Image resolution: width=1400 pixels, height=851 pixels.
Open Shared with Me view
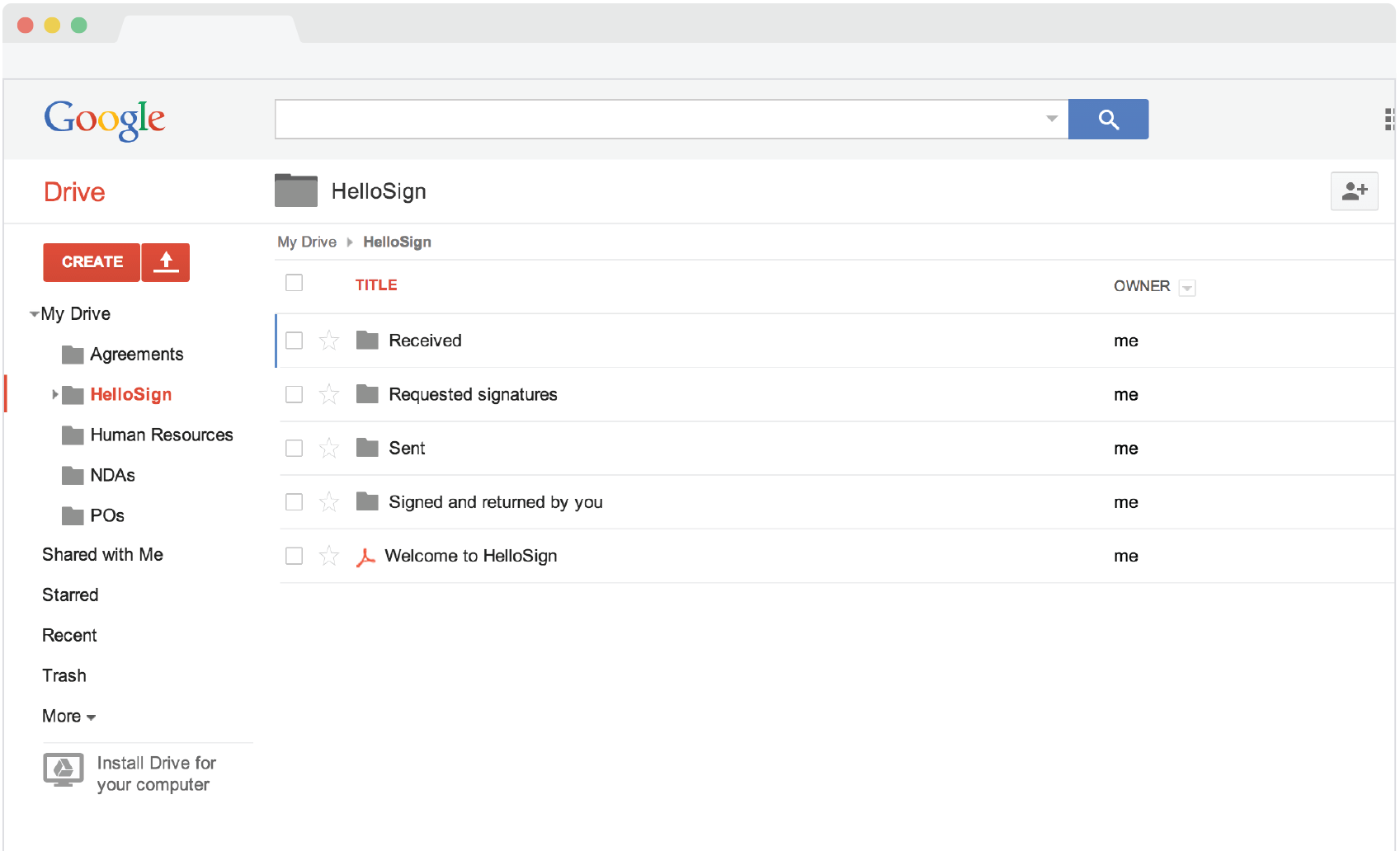[x=103, y=555]
